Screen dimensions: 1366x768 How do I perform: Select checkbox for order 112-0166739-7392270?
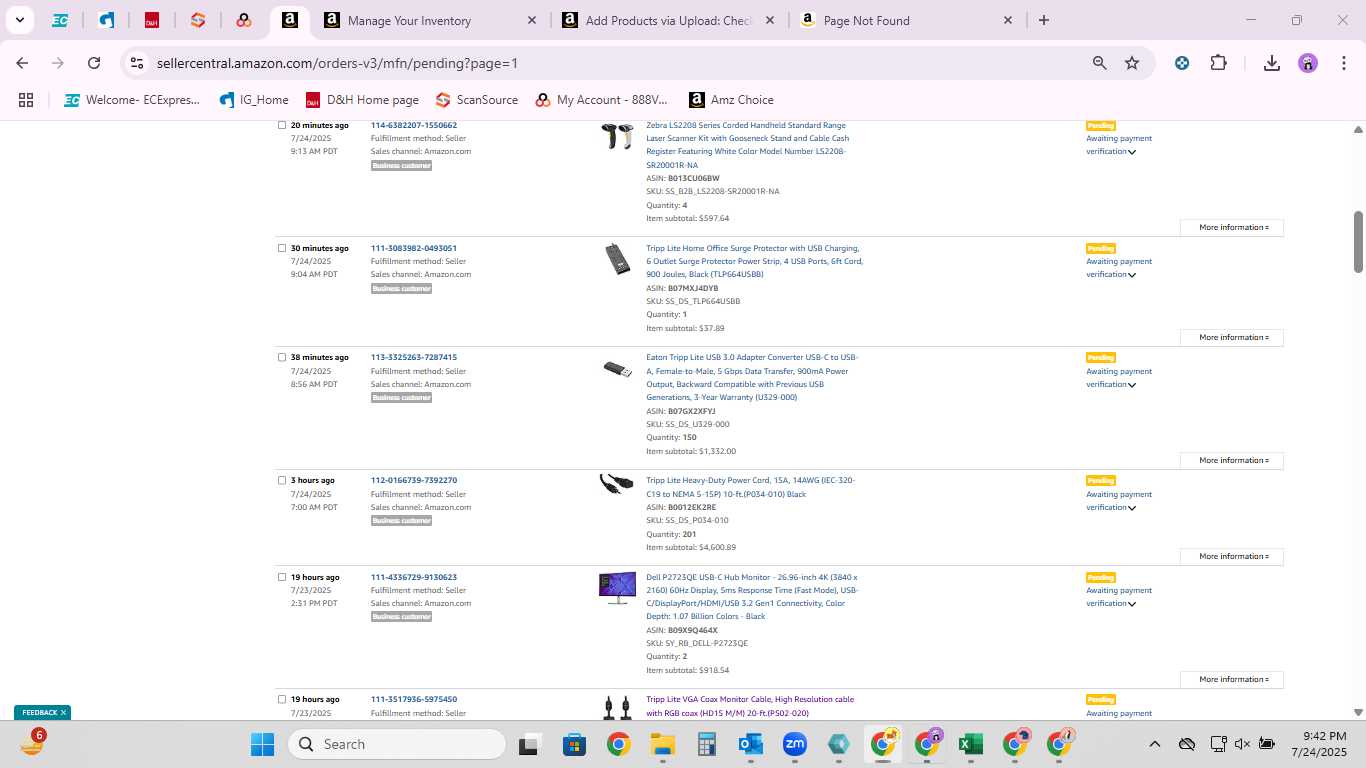[x=282, y=480]
